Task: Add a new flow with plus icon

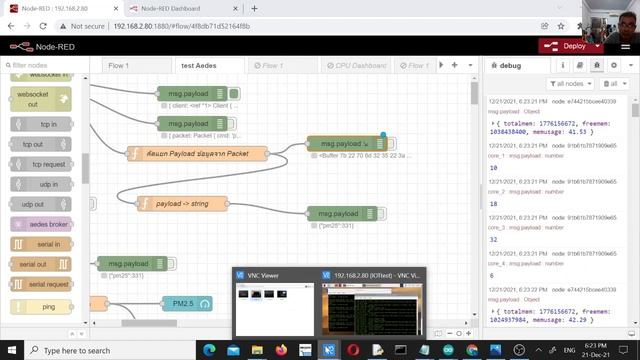Action: tap(454, 65)
